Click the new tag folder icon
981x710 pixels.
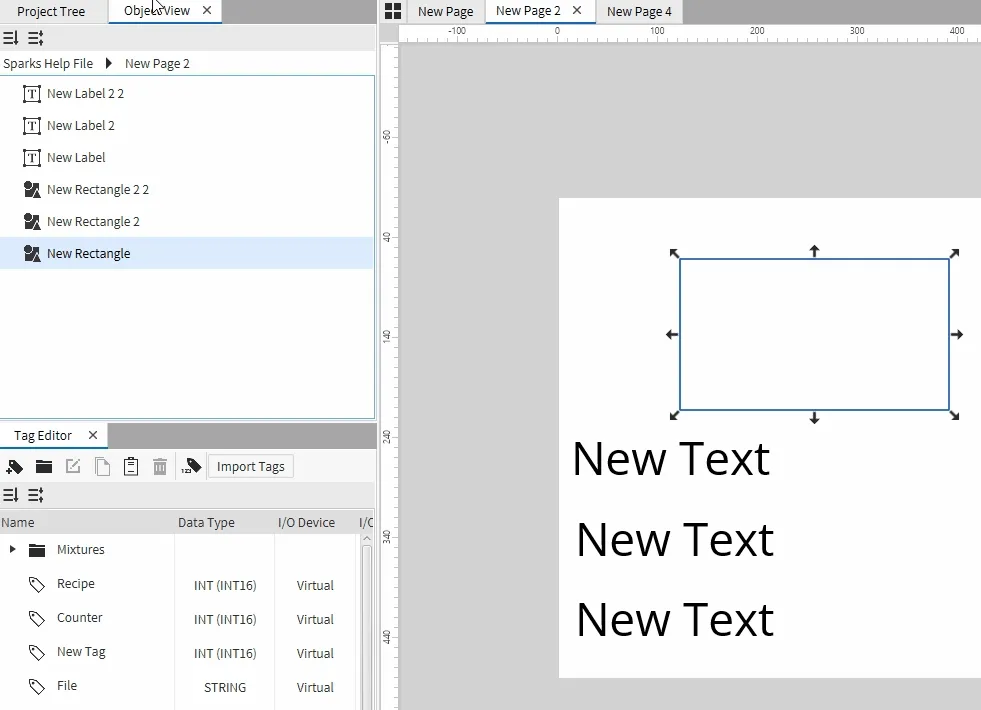pyautogui.click(x=44, y=467)
